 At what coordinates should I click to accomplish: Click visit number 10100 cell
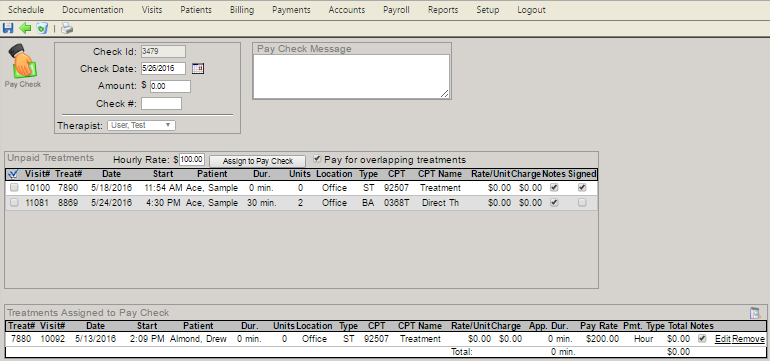pyautogui.click(x=38, y=188)
